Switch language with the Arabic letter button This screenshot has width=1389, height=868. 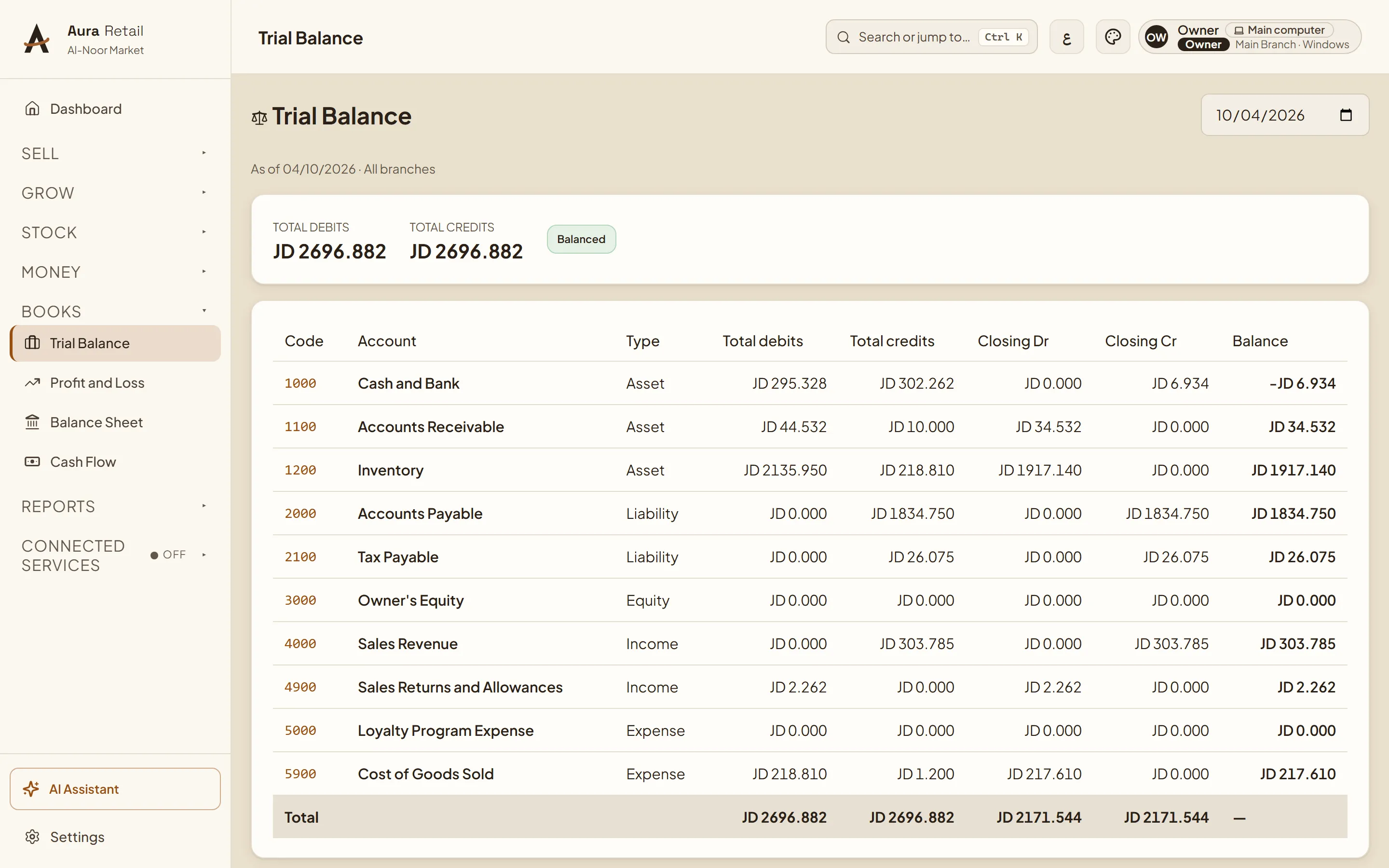1066,37
